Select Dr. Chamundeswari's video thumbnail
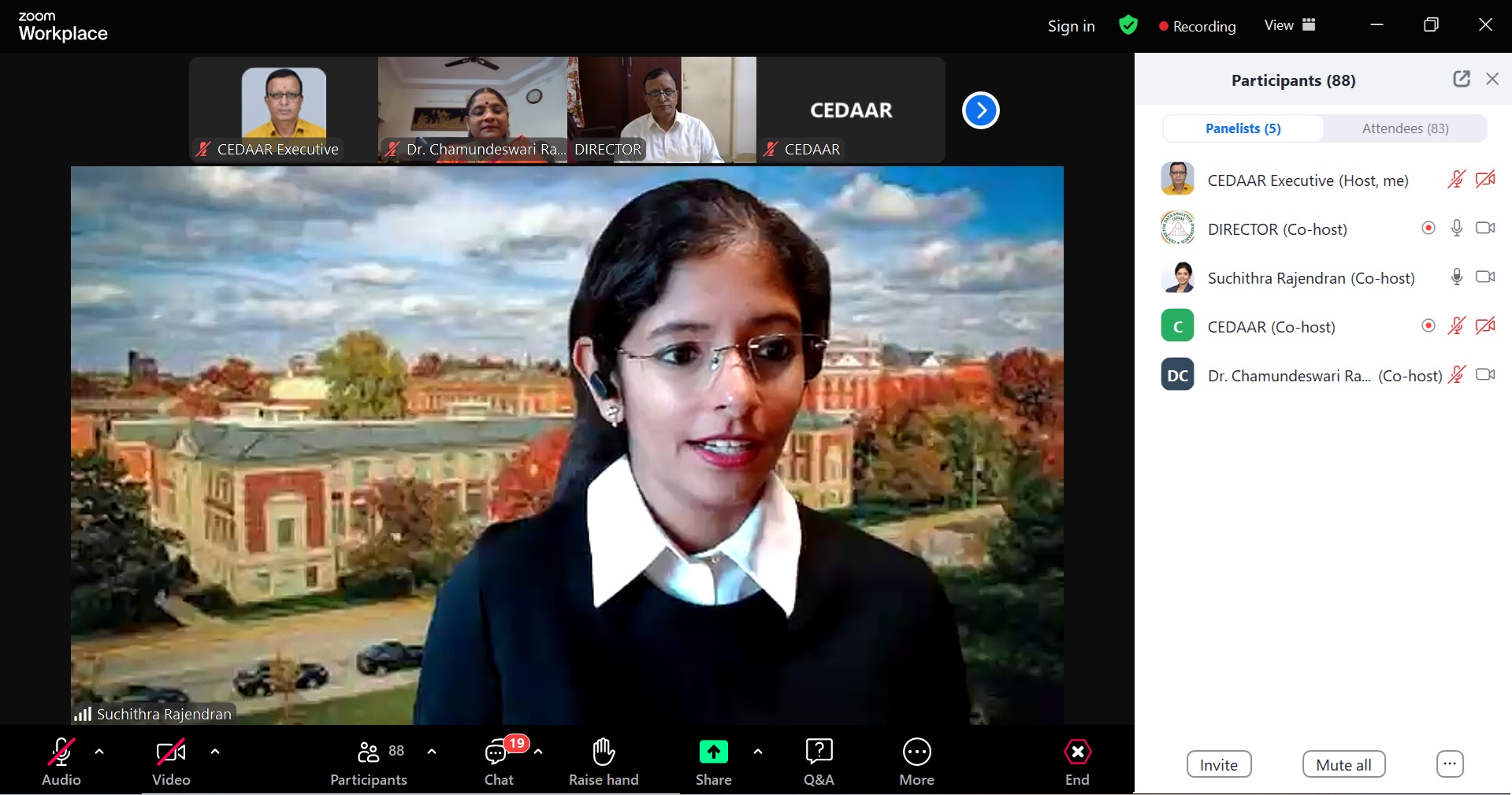Viewport: 1512px width, 795px height. [473, 110]
